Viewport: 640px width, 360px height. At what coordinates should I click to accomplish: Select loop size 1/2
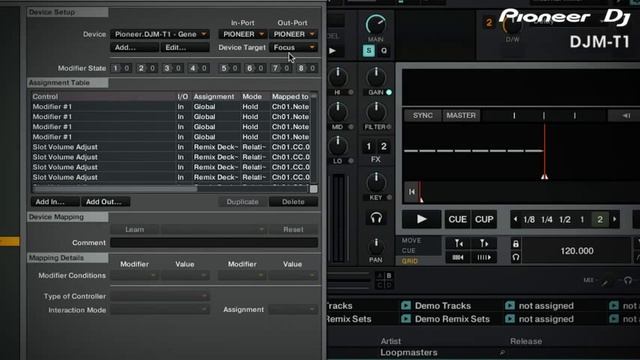coord(564,220)
